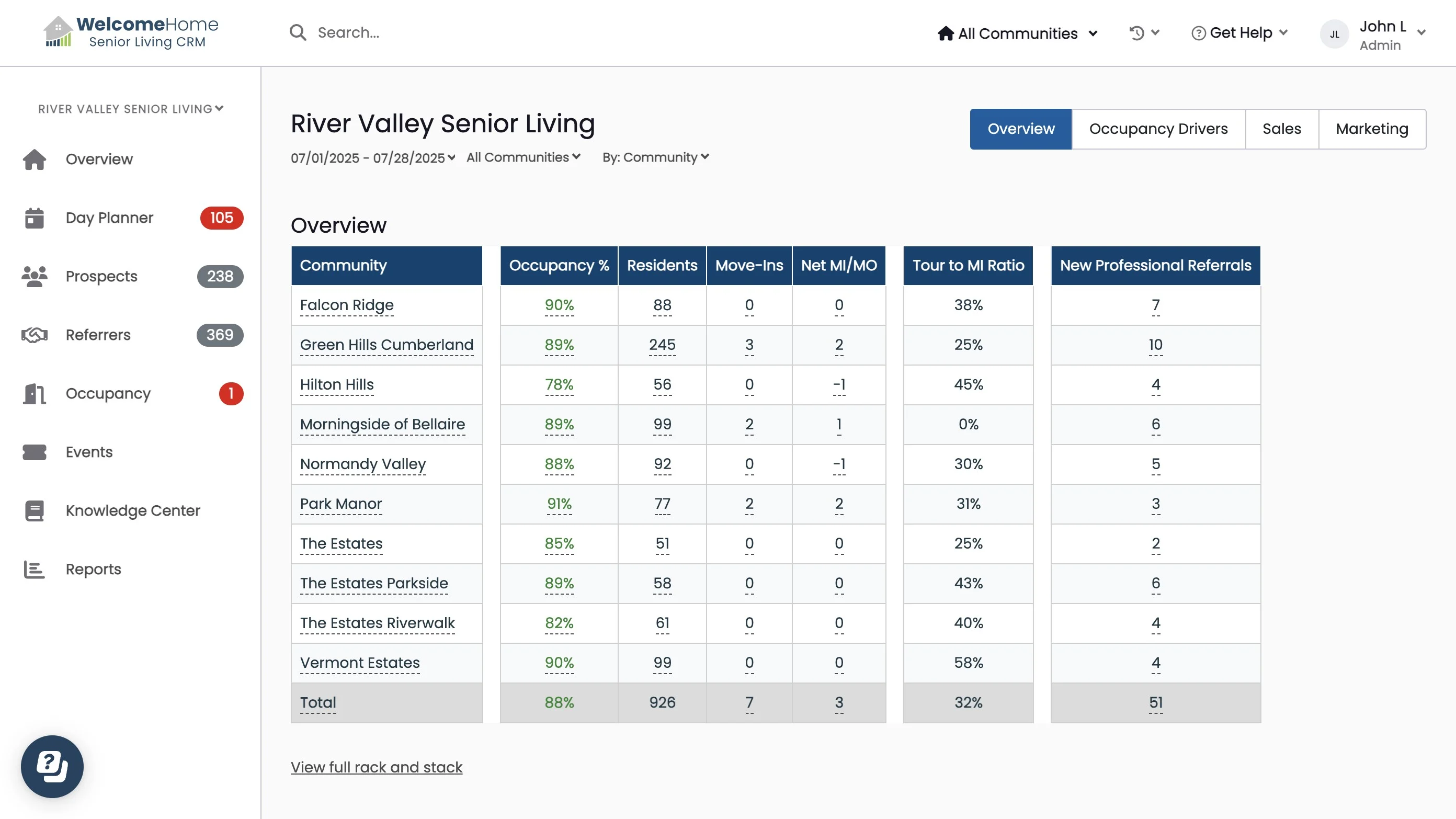Expand the River Valley Senior Living sidebar selector
1456x819 pixels.
(131, 109)
